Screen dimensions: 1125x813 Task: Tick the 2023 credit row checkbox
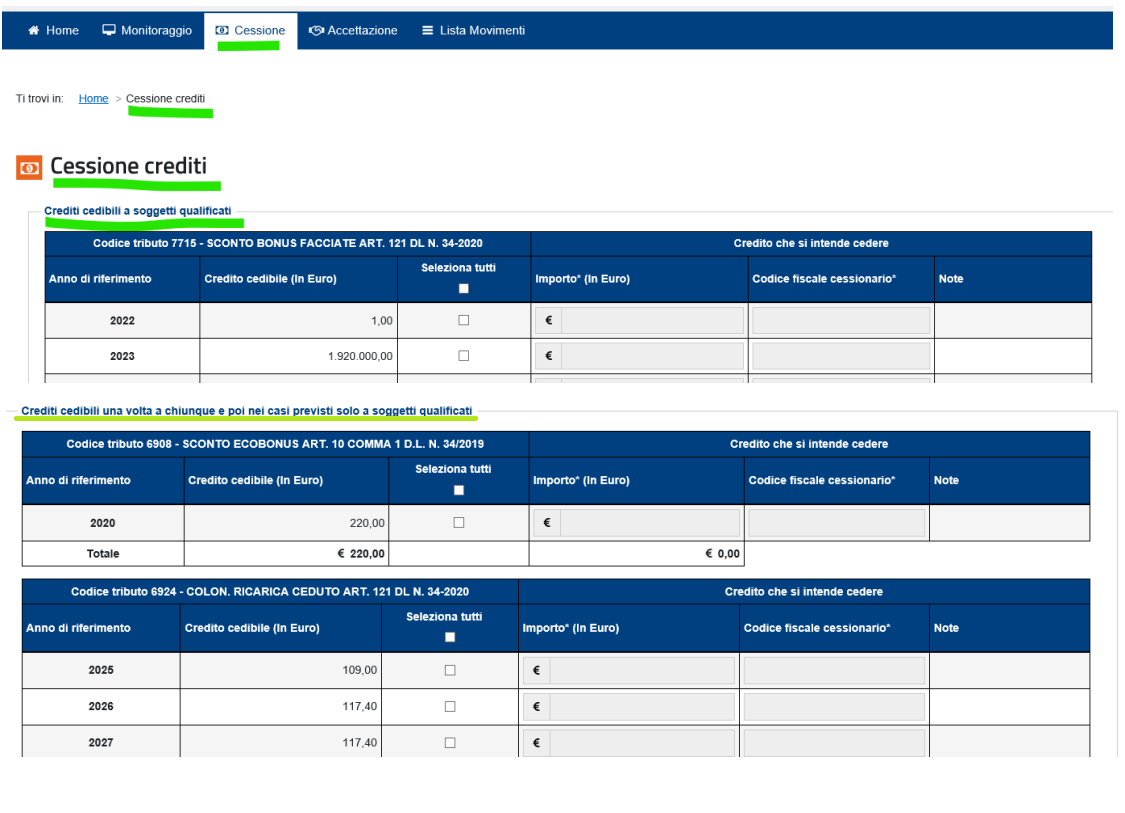[x=463, y=356]
